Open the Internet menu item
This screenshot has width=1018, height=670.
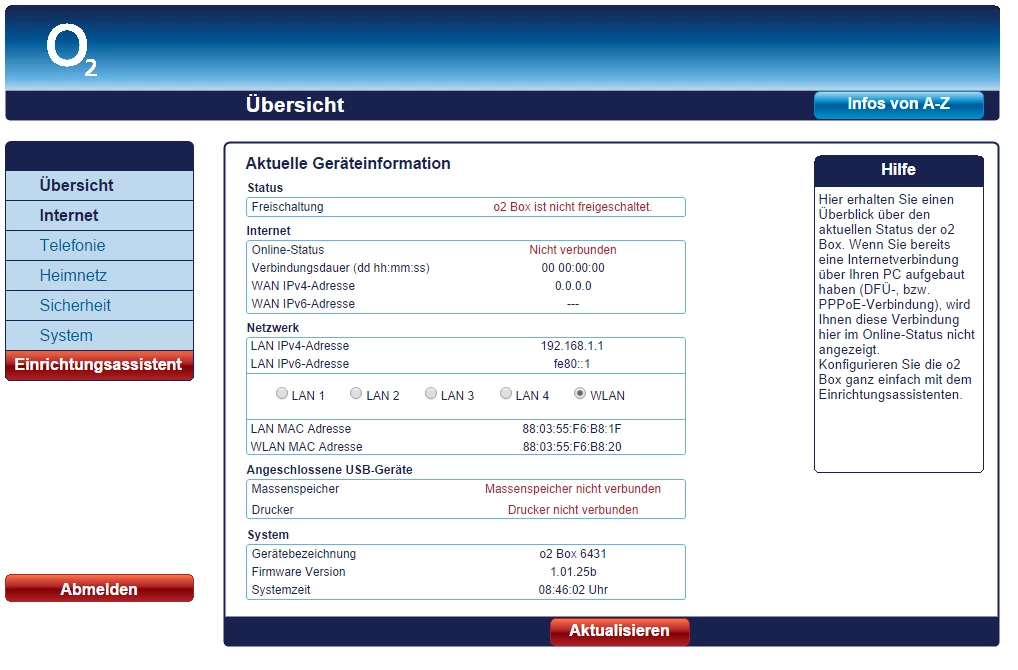tap(99, 216)
